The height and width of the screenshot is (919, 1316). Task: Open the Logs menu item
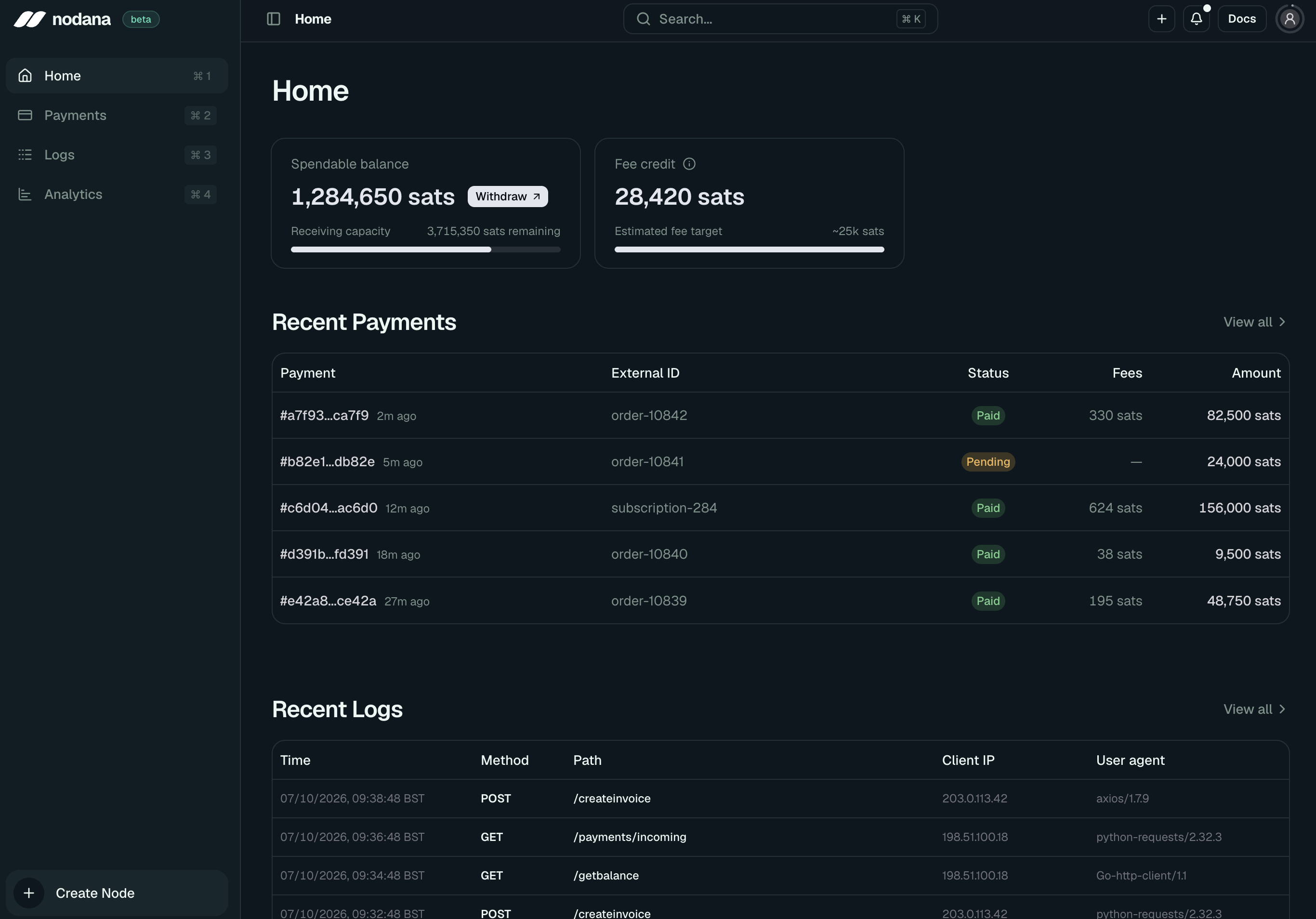pos(117,155)
